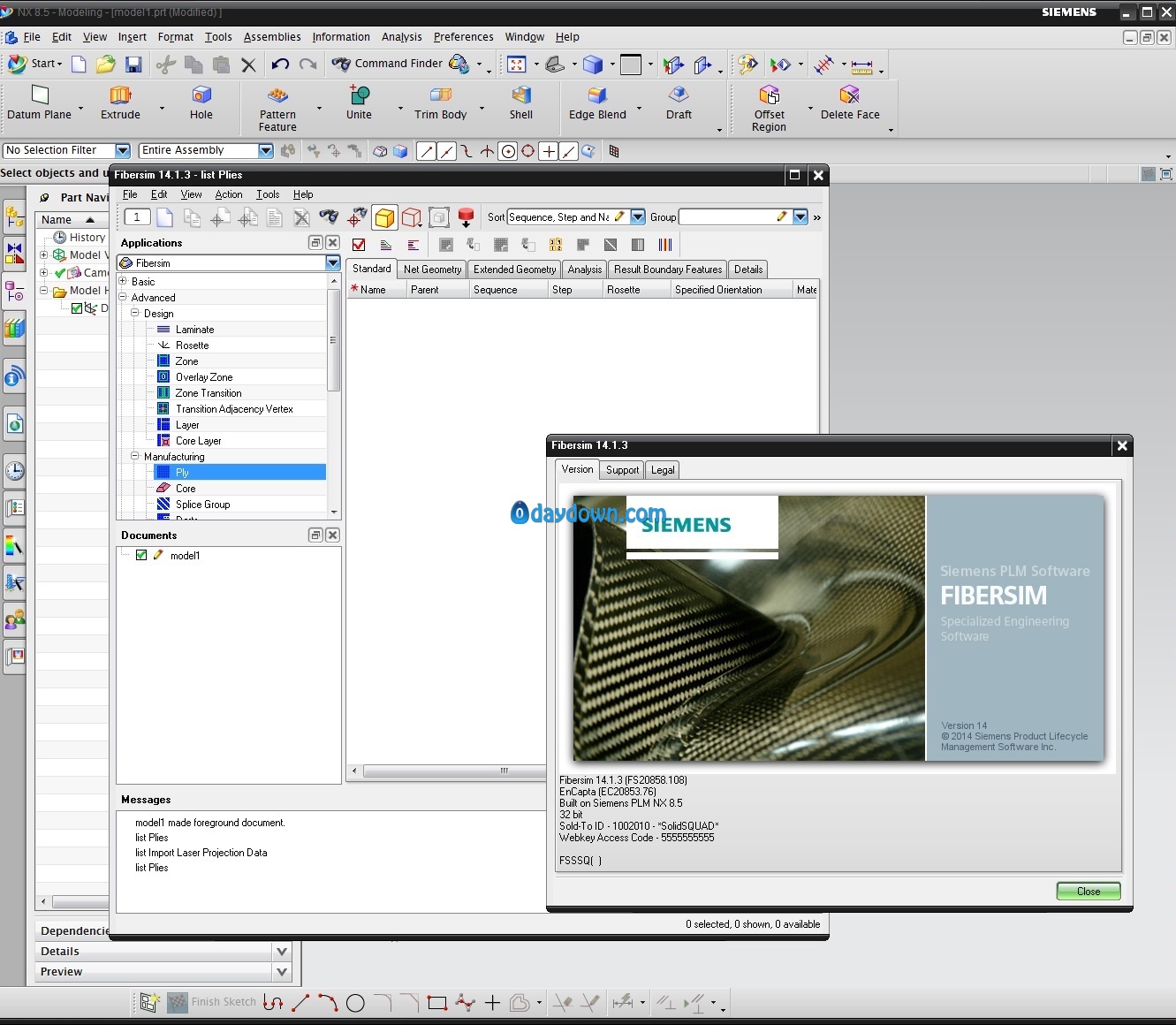Select Overlay Zone in tree

pyautogui.click(x=204, y=377)
